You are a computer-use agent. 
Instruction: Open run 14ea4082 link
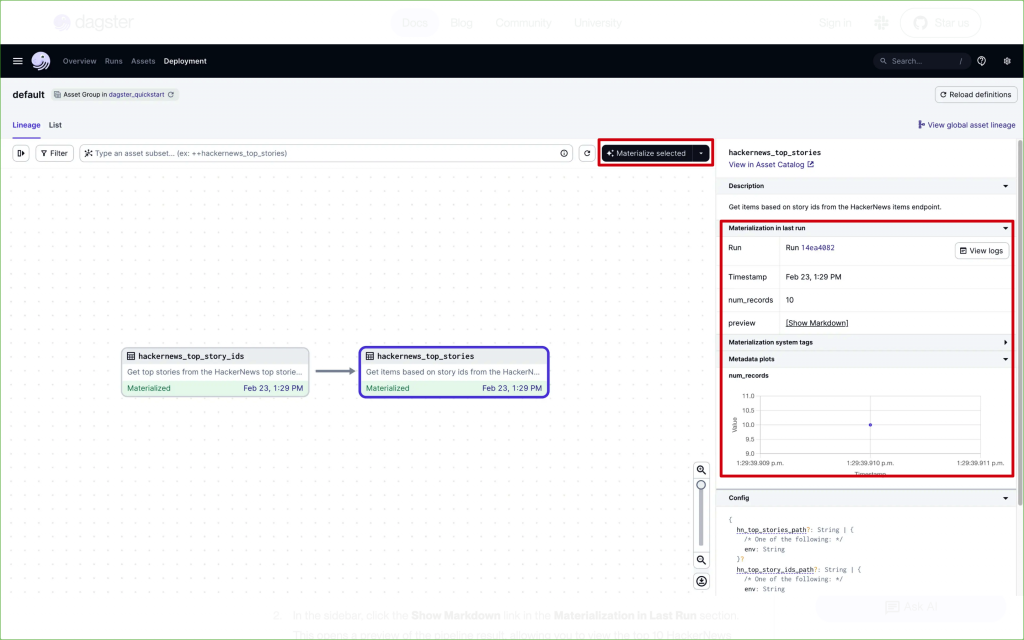click(818, 248)
